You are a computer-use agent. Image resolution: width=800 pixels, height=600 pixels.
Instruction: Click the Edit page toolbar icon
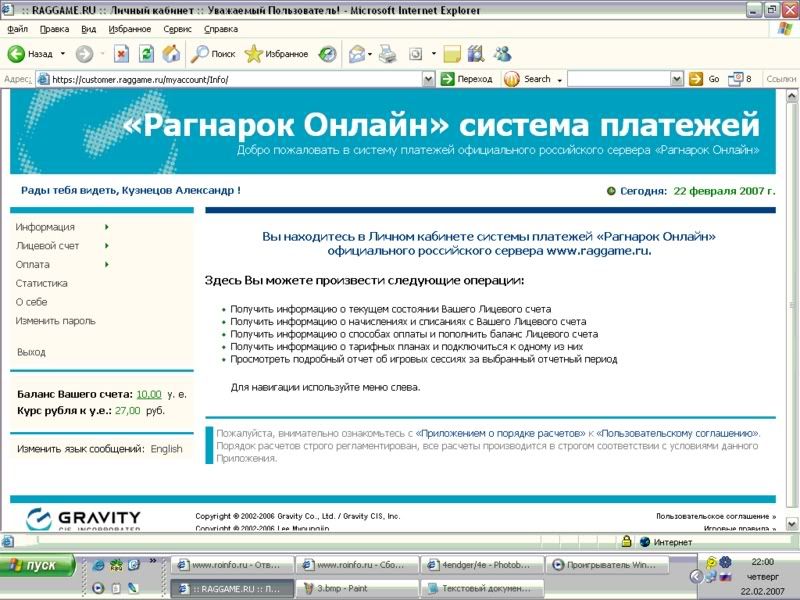[416, 54]
